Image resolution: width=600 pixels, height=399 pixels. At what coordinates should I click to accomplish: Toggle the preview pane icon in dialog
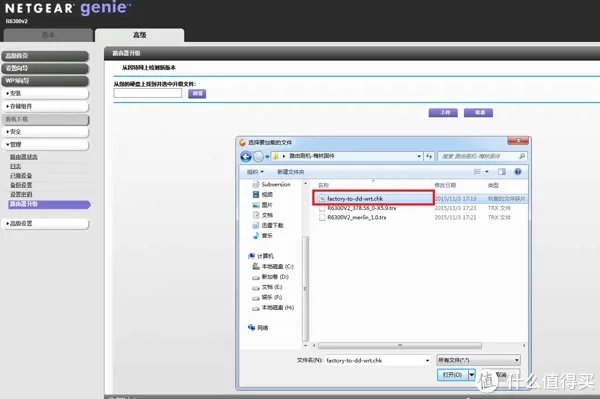pyautogui.click(x=502, y=172)
